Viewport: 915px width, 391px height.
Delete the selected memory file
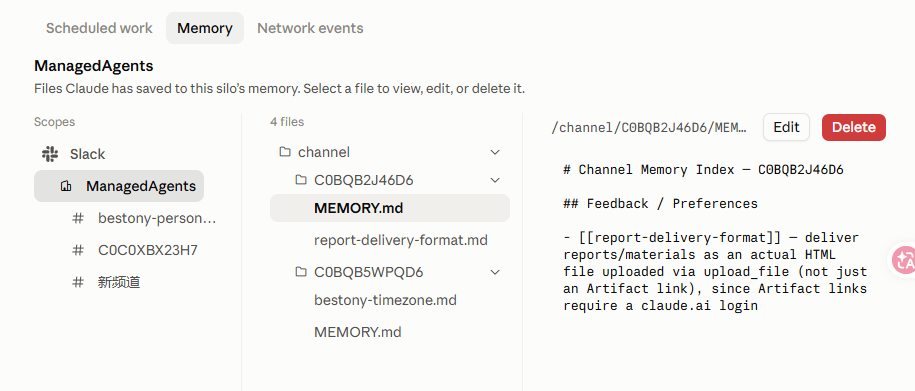(x=854, y=127)
